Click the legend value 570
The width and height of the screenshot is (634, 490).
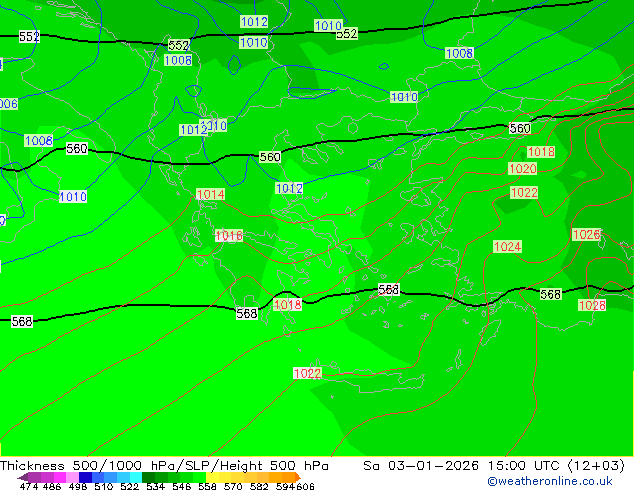(233, 486)
